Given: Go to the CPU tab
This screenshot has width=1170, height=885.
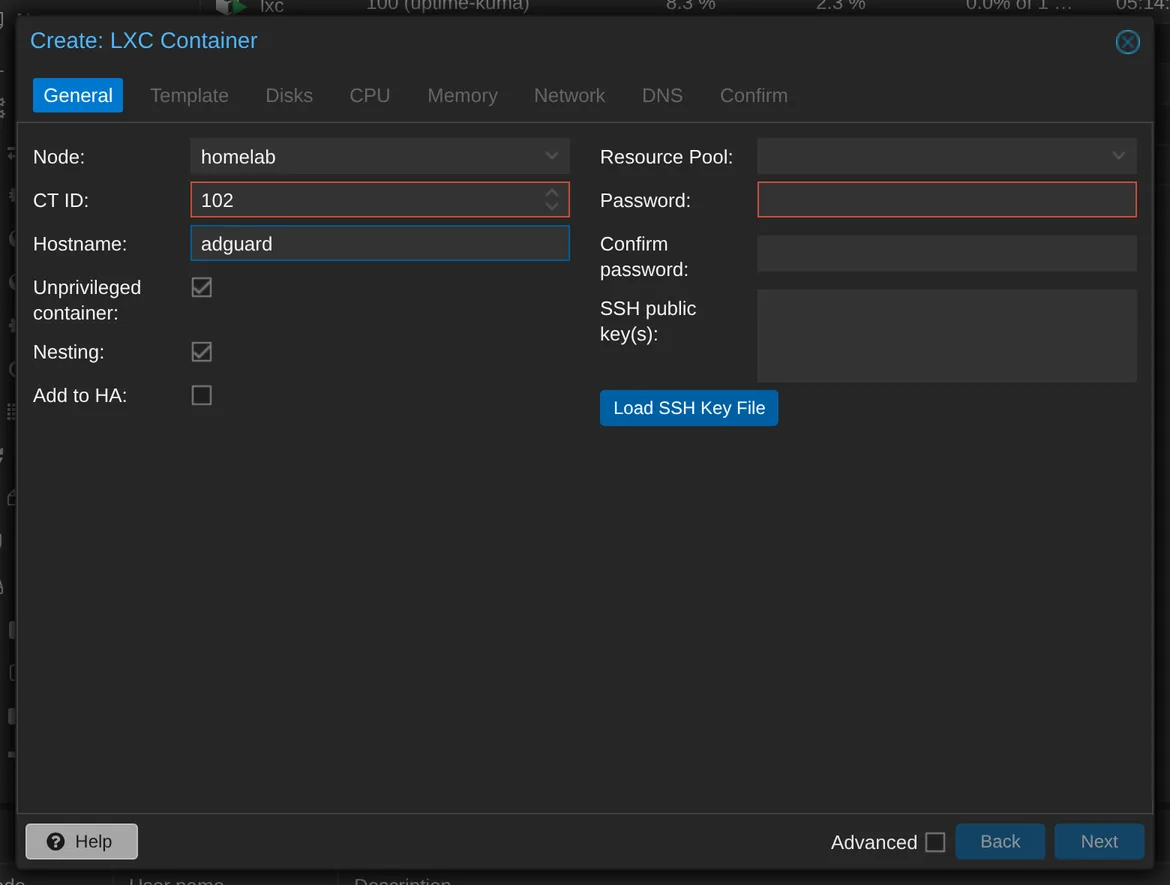Looking at the screenshot, I should click(369, 96).
